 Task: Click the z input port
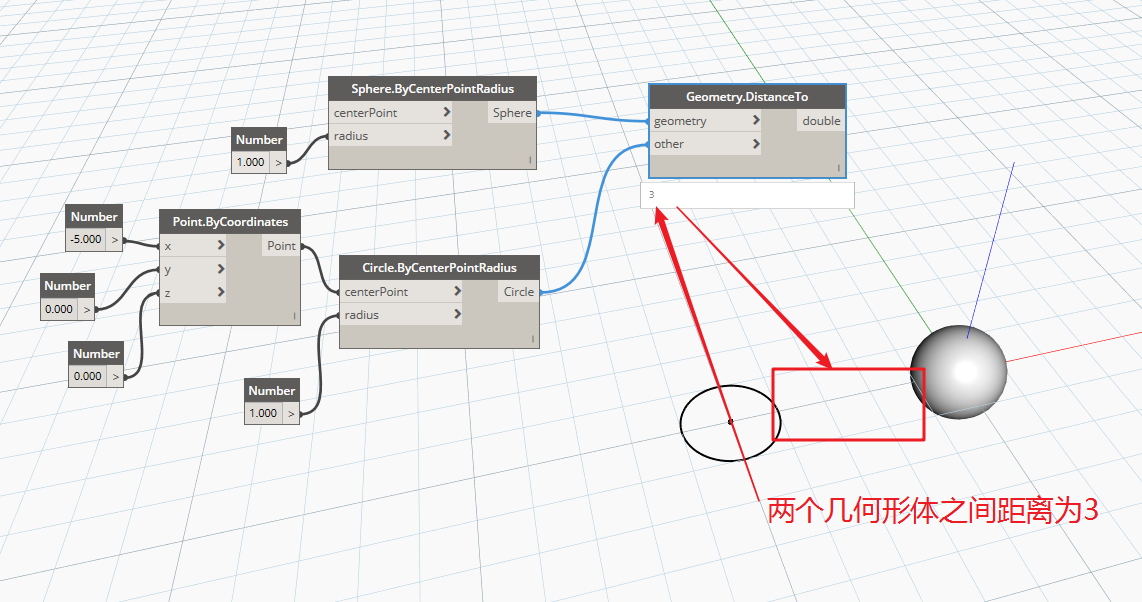click(193, 293)
